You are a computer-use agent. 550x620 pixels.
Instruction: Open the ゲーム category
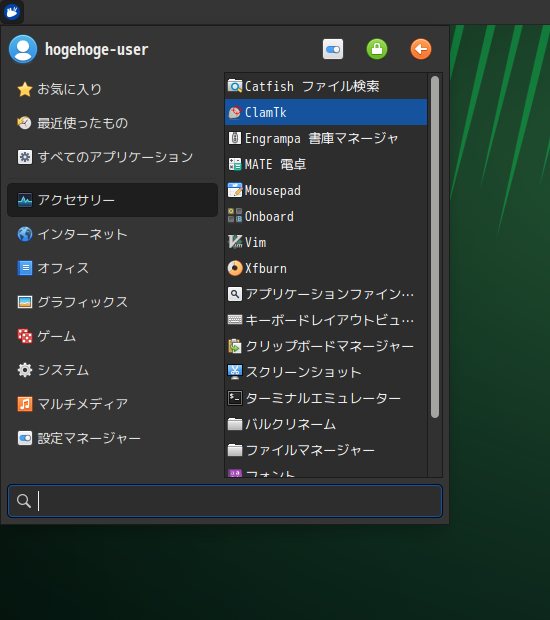click(x=112, y=336)
